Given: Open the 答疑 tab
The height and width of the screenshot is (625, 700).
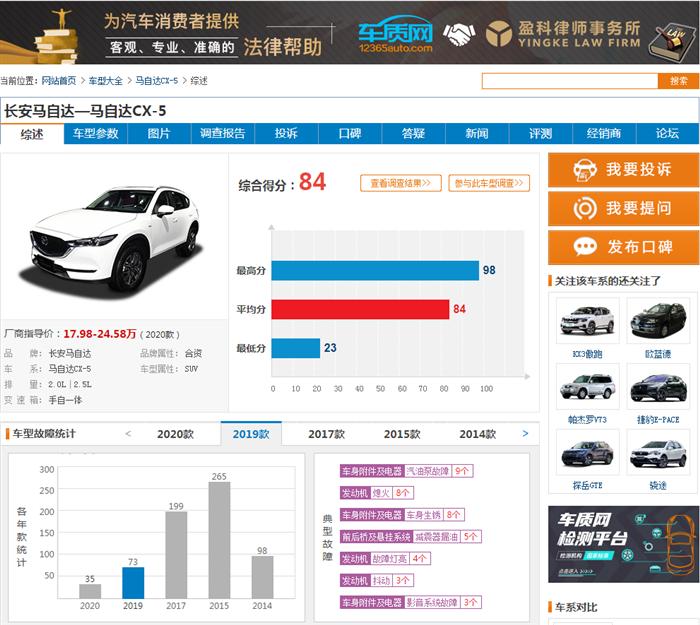Looking at the screenshot, I should [413, 133].
